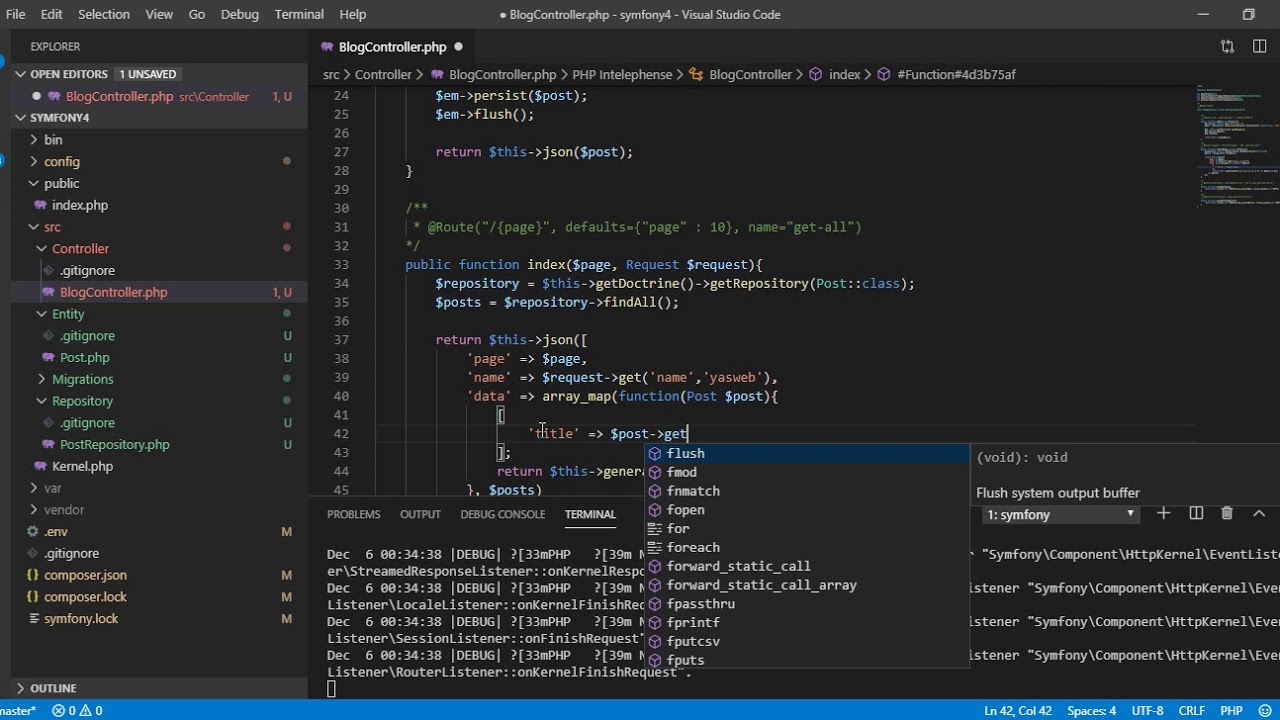
Task: Expand the config folder
Action: pyautogui.click(x=34, y=161)
